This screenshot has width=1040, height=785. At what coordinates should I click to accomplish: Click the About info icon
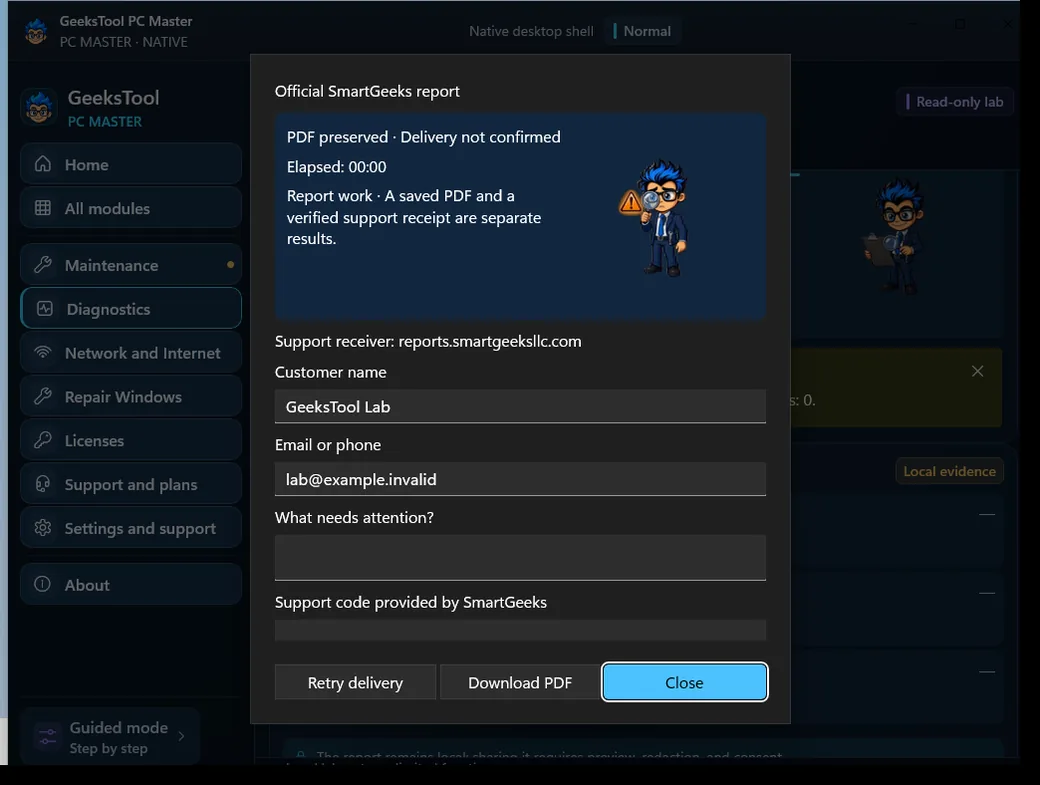pyautogui.click(x=42, y=584)
